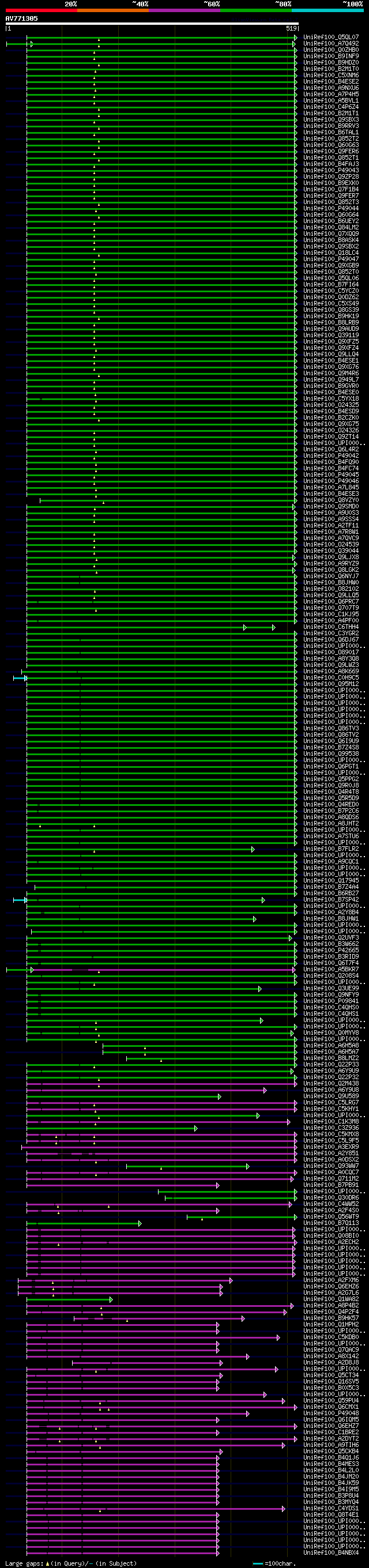Click the cyan =100char scale legend marker
The height and width of the screenshot is (1568, 369).
tap(258, 1564)
